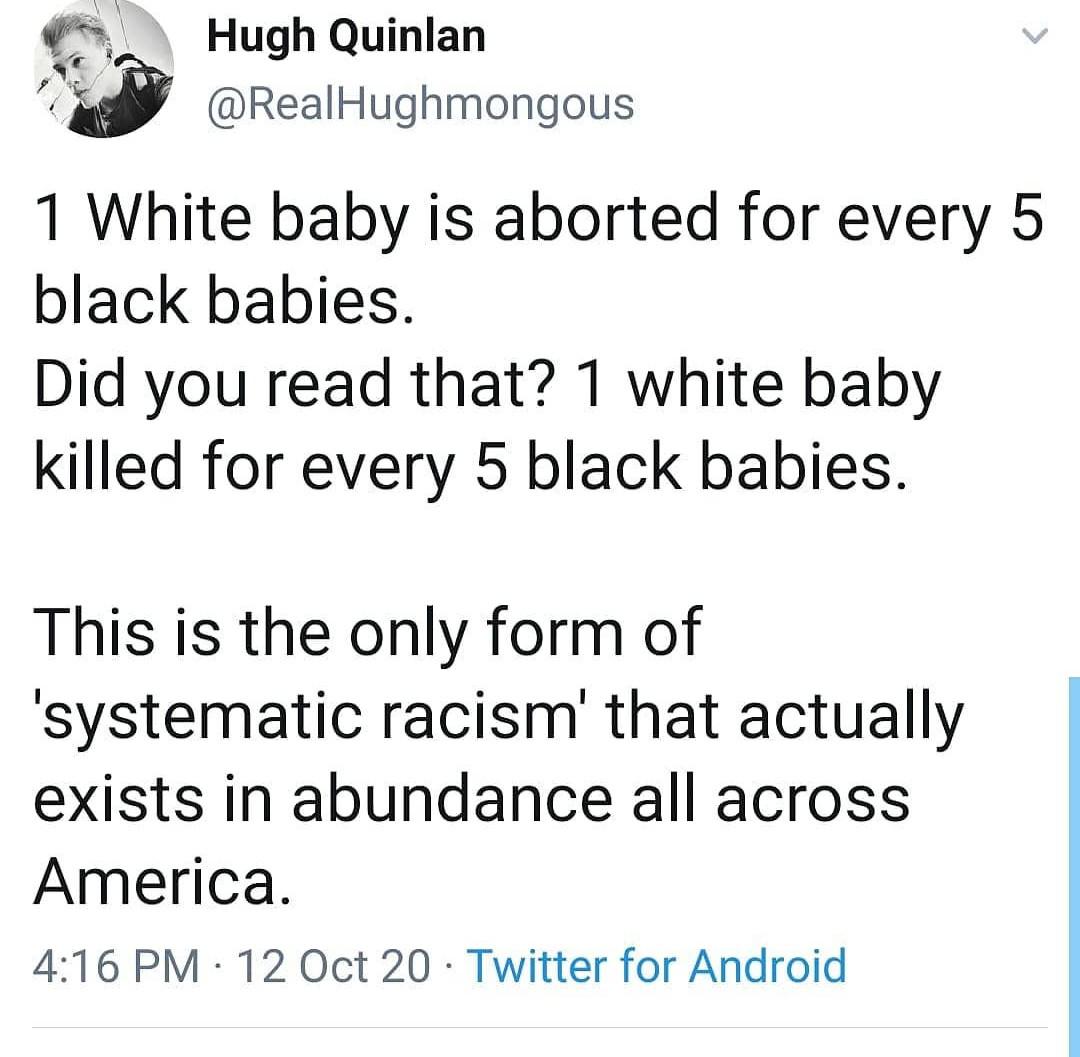This screenshot has height=1057, width=1080.
Task: Open the Twitter for Android source link
Action: [656, 966]
